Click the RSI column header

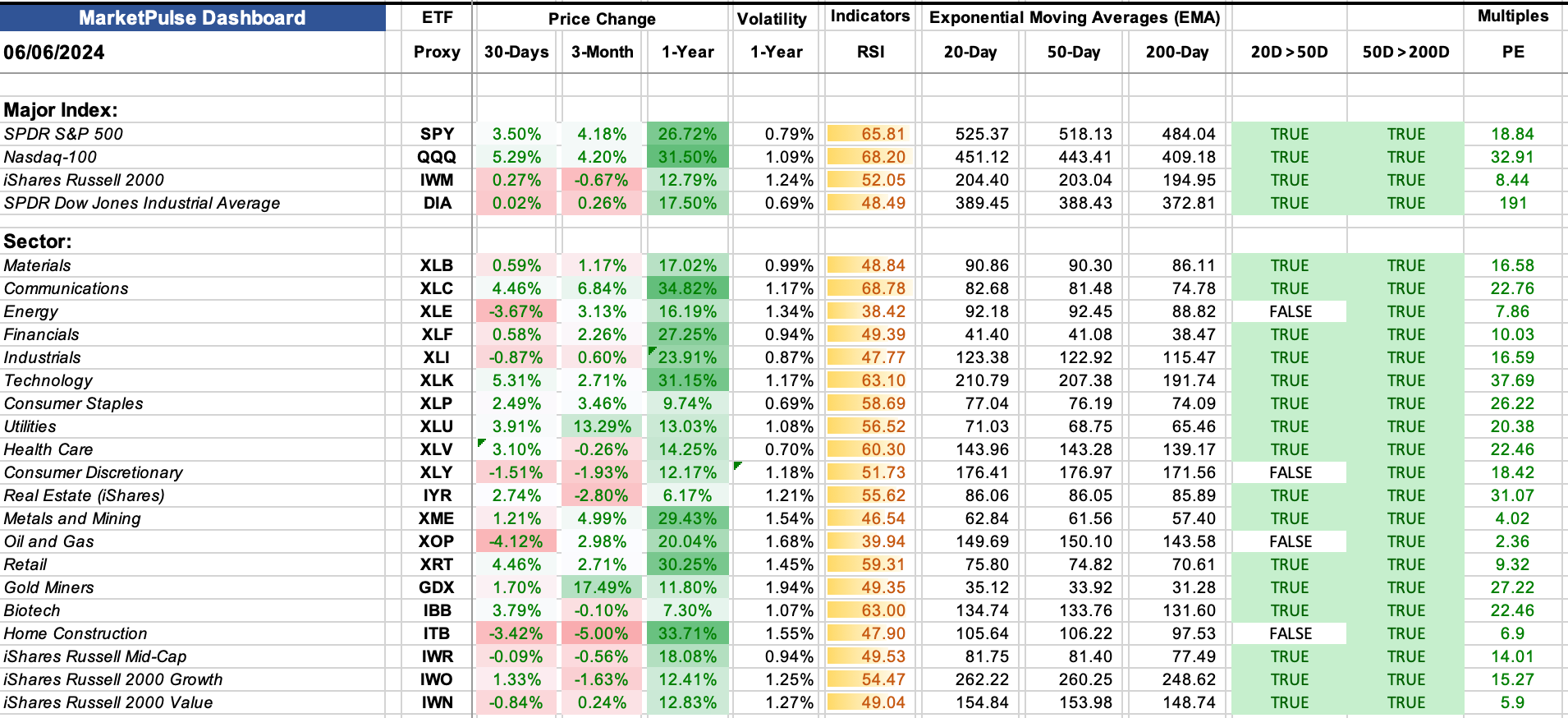(x=870, y=53)
